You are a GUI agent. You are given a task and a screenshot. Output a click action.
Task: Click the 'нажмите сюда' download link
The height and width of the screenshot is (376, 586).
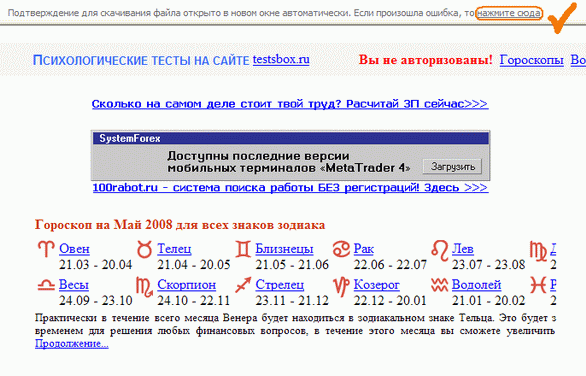[509, 13]
